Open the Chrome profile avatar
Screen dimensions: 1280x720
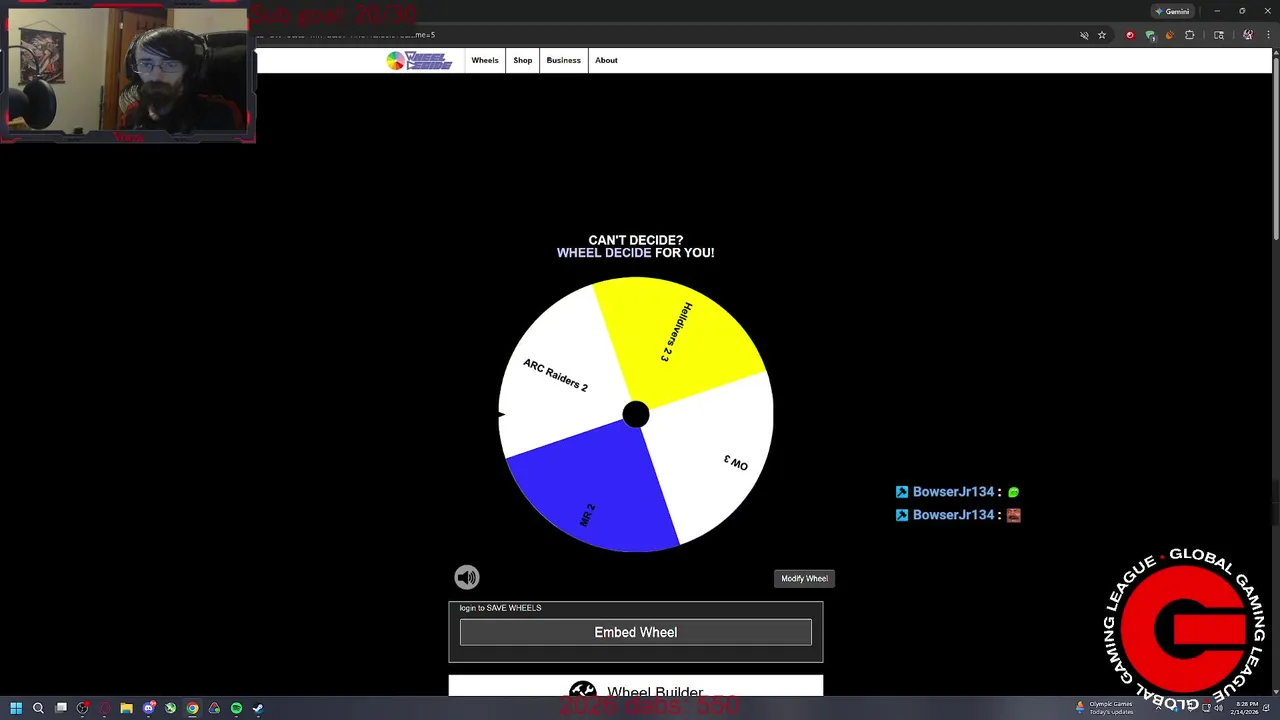1248,35
